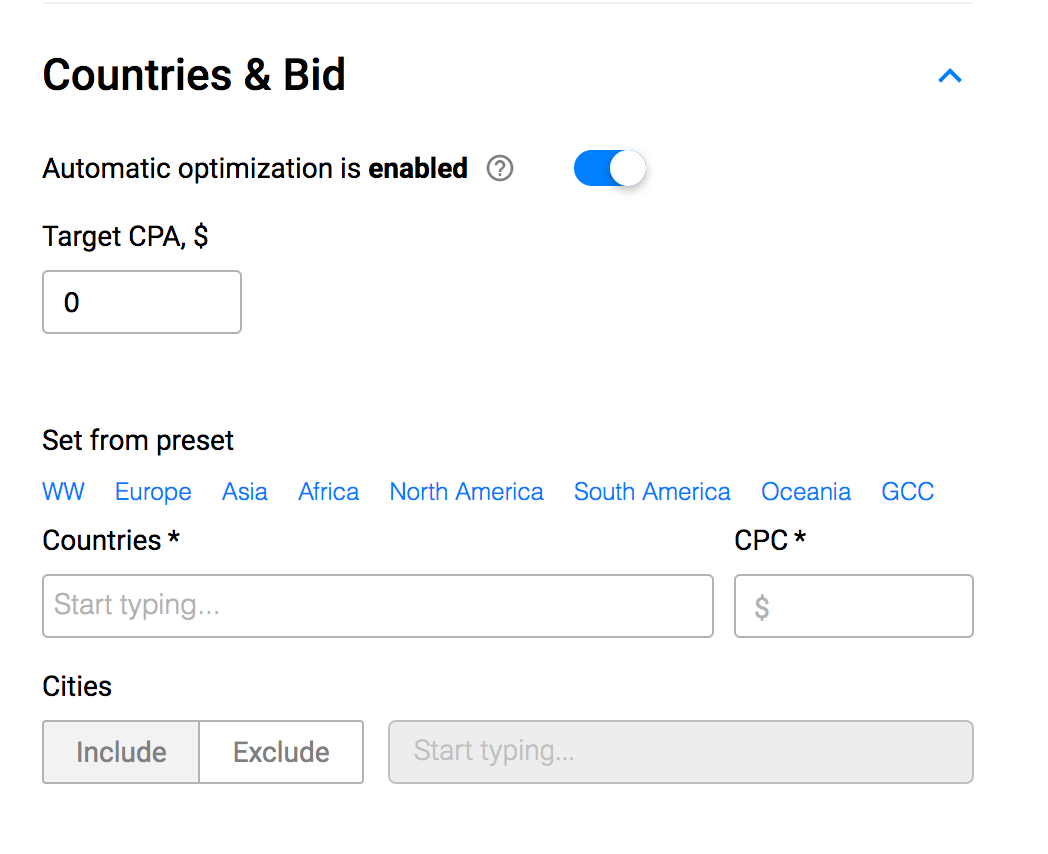Apply the Europe preset
1048x854 pixels.
pyautogui.click(x=152, y=492)
